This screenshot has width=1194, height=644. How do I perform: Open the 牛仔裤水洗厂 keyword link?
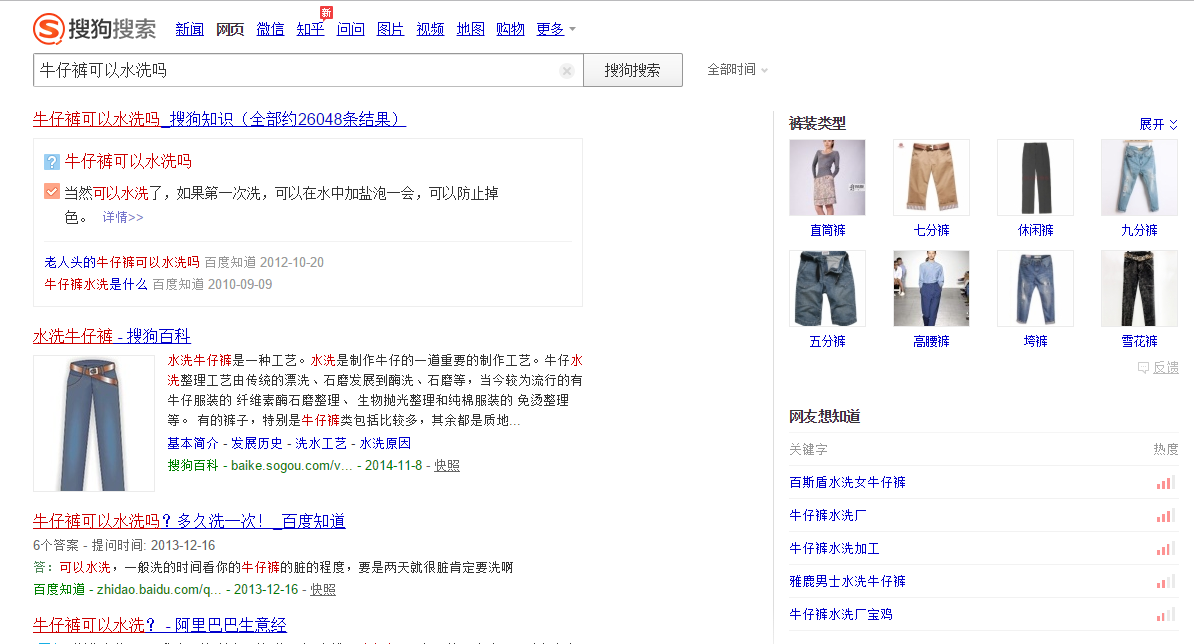click(828, 515)
